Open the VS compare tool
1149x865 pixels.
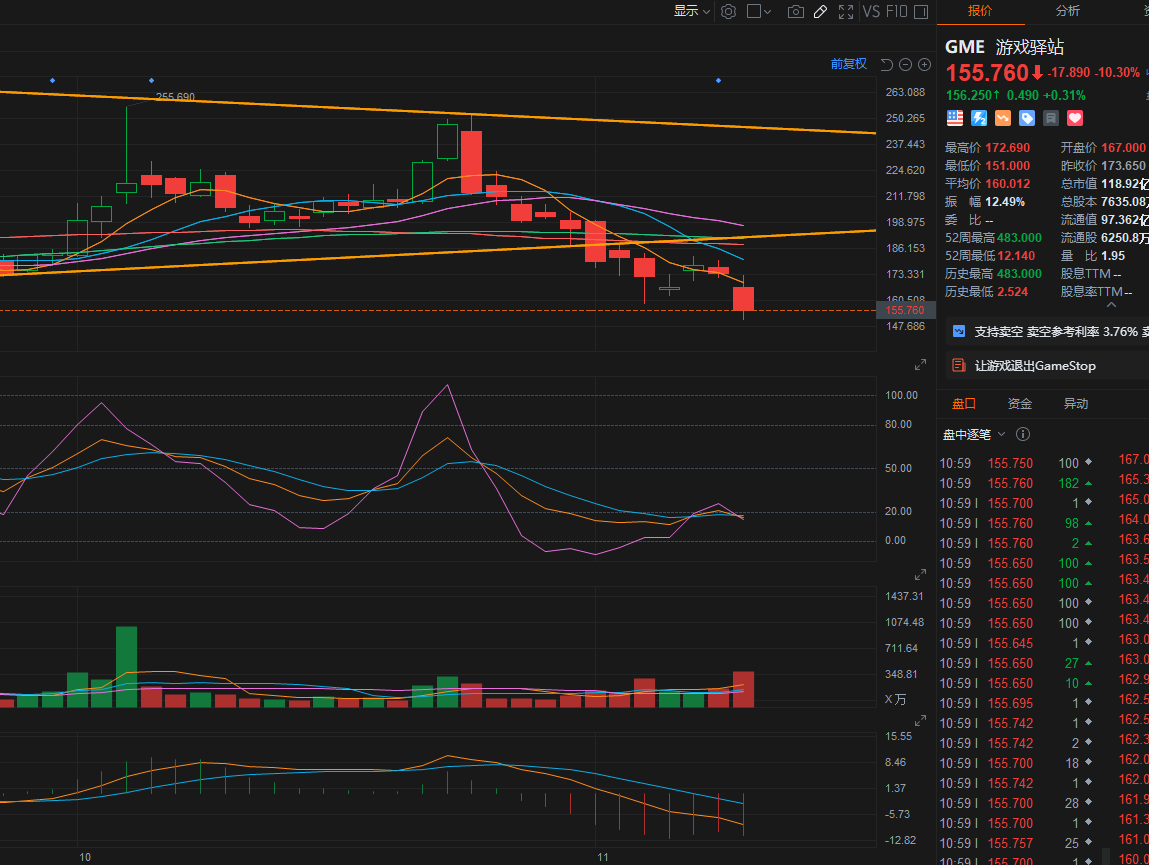pos(871,12)
